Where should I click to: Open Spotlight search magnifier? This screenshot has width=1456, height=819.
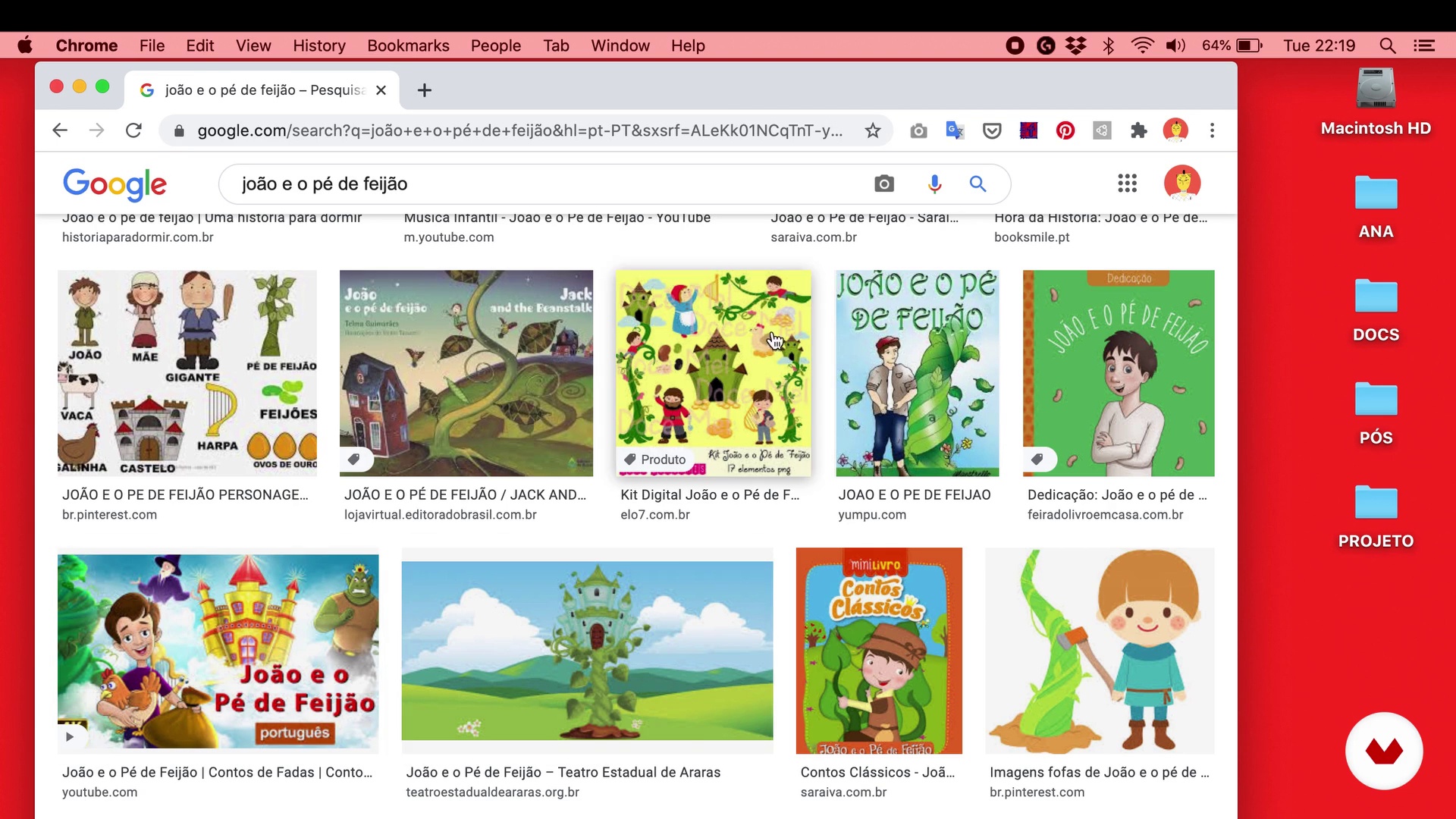click(1388, 45)
